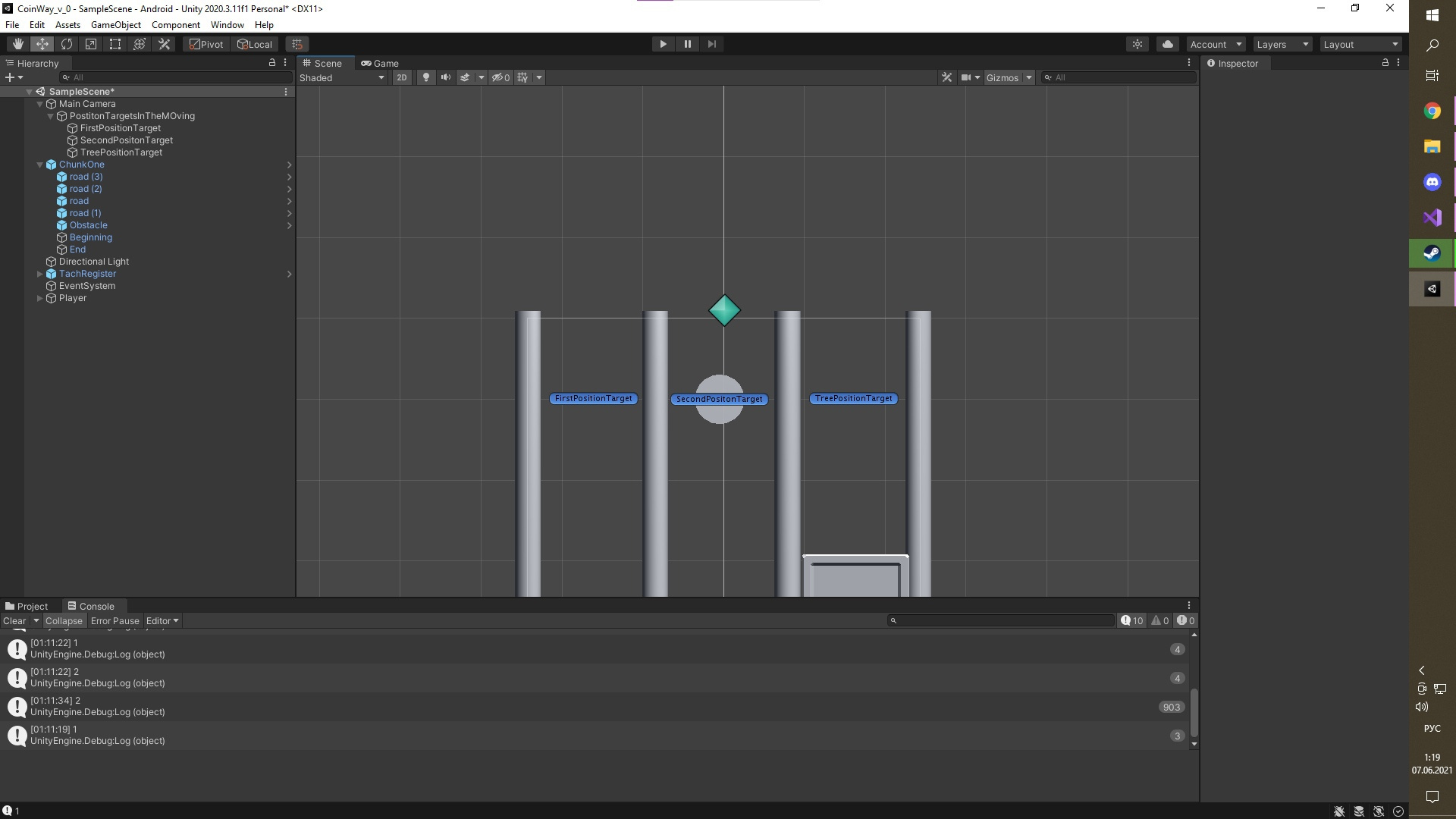Open Visual Studio from taskbar
1456x819 pixels.
coord(1432,218)
